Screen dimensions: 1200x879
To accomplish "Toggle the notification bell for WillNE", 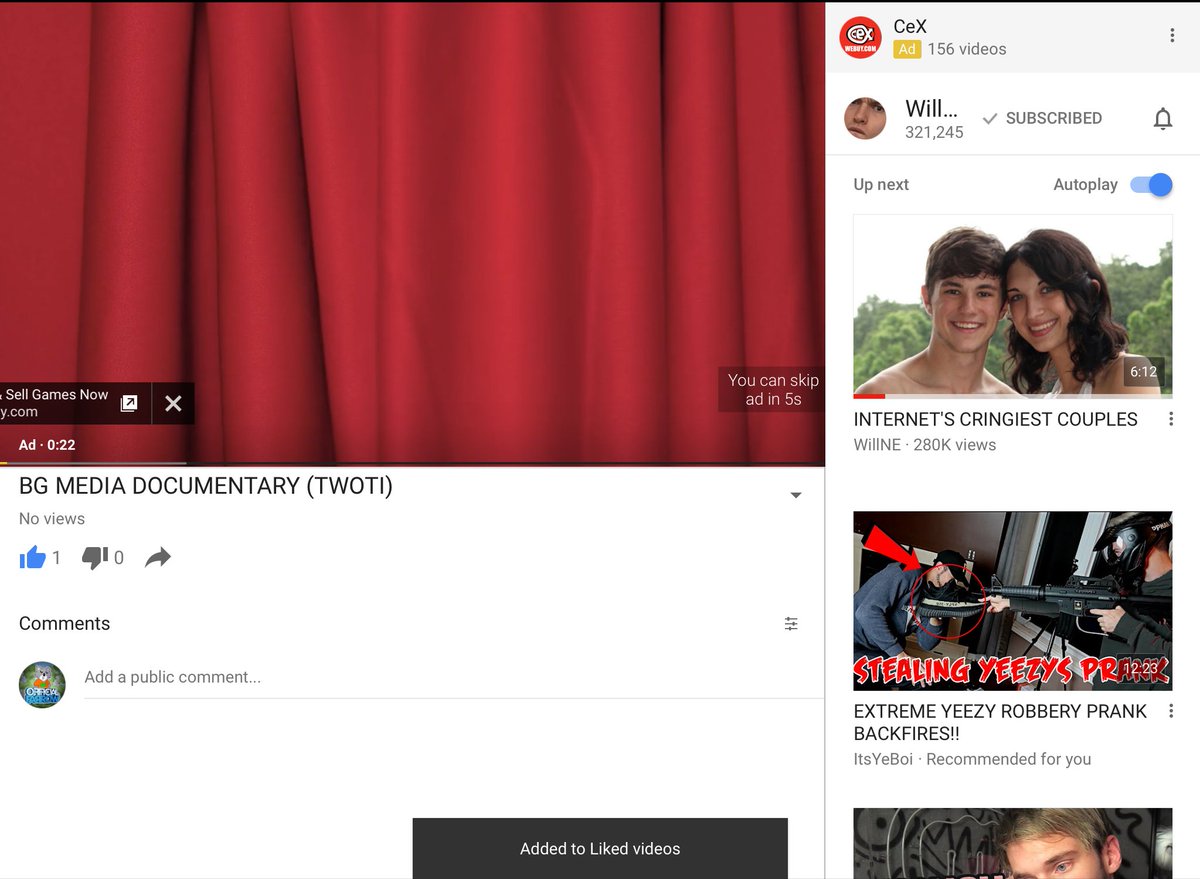I will (1162, 119).
